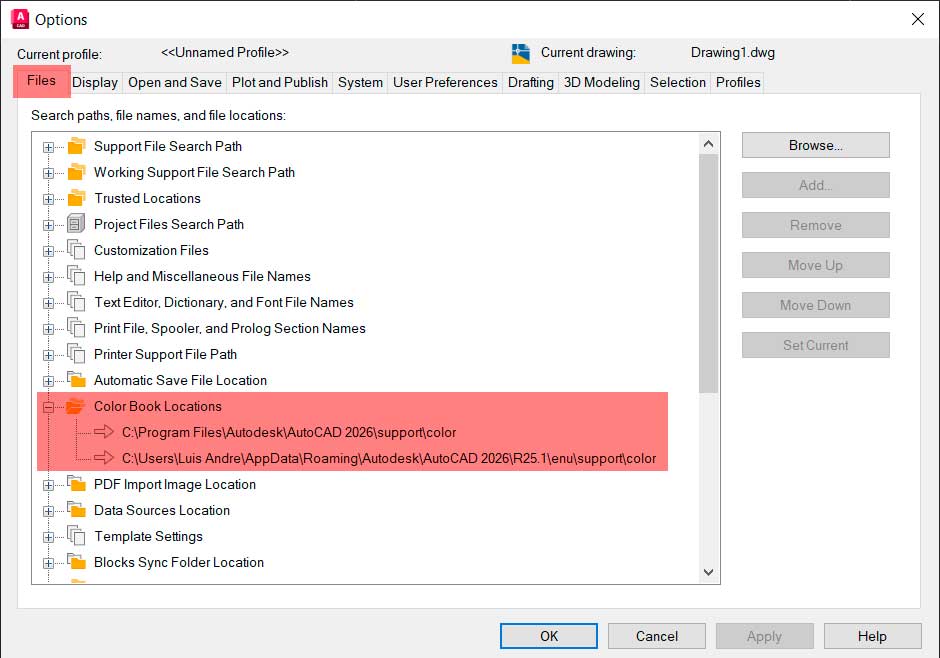
Task: Select the Program Files support\color path
Action: click(x=289, y=432)
